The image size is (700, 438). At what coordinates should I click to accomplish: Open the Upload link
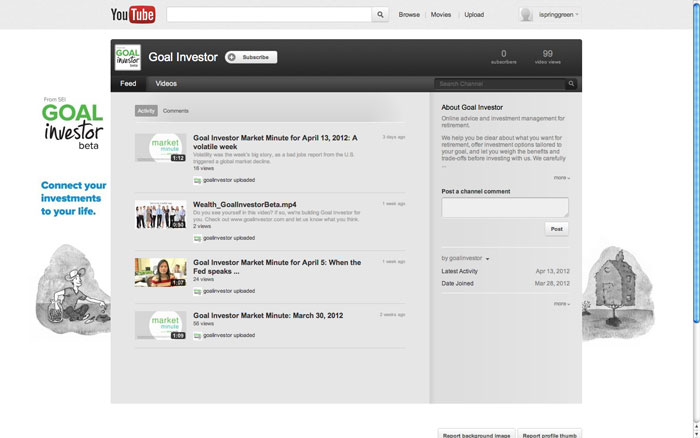tap(474, 15)
